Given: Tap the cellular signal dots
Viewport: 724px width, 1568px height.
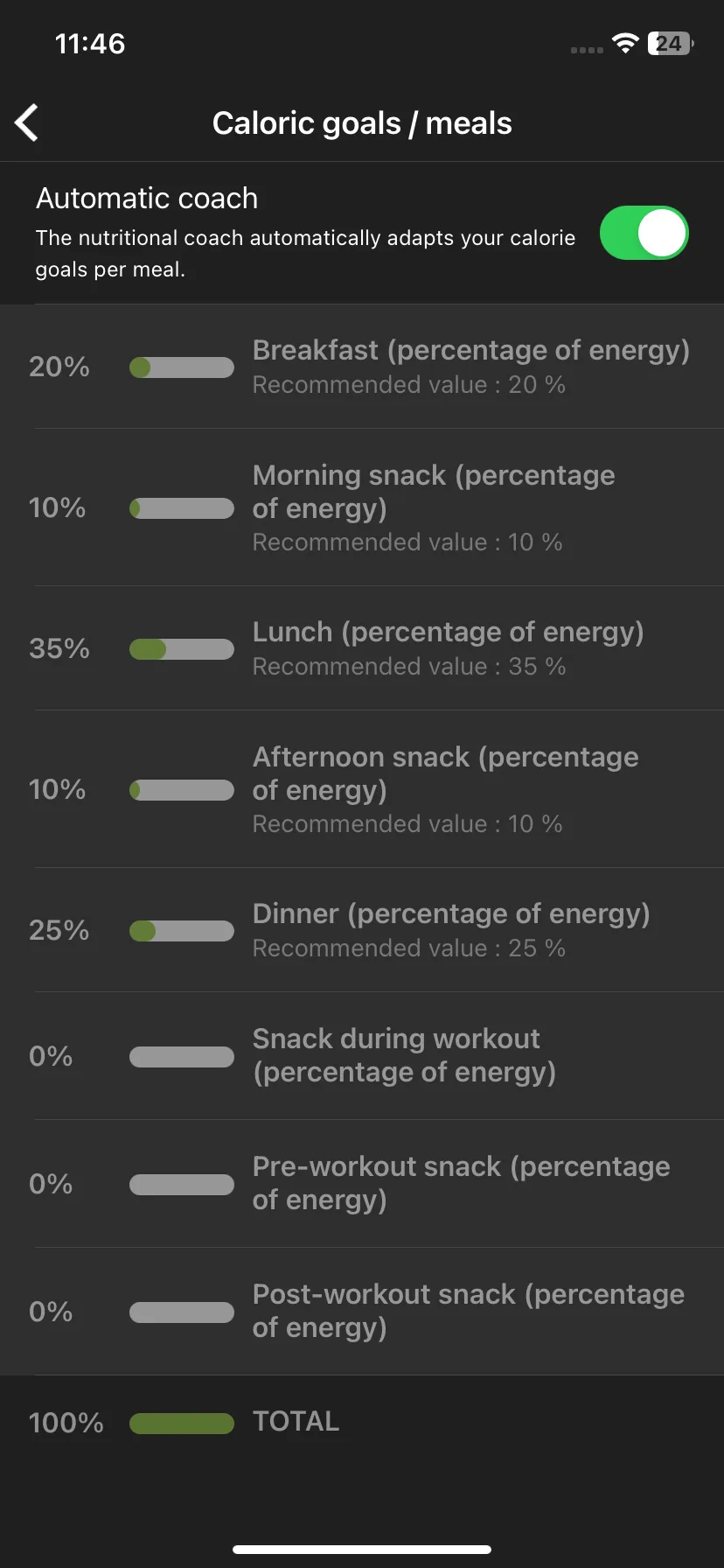Looking at the screenshot, I should (x=587, y=50).
